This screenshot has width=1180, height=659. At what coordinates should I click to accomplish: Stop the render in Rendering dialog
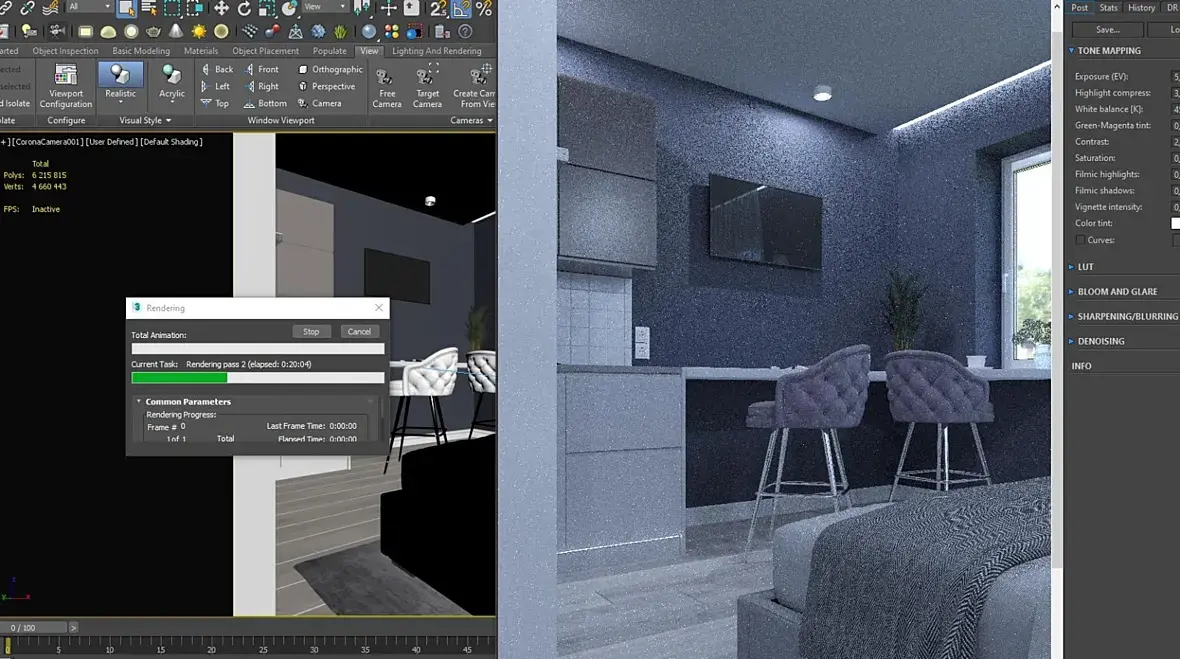[x=311, y=332]
